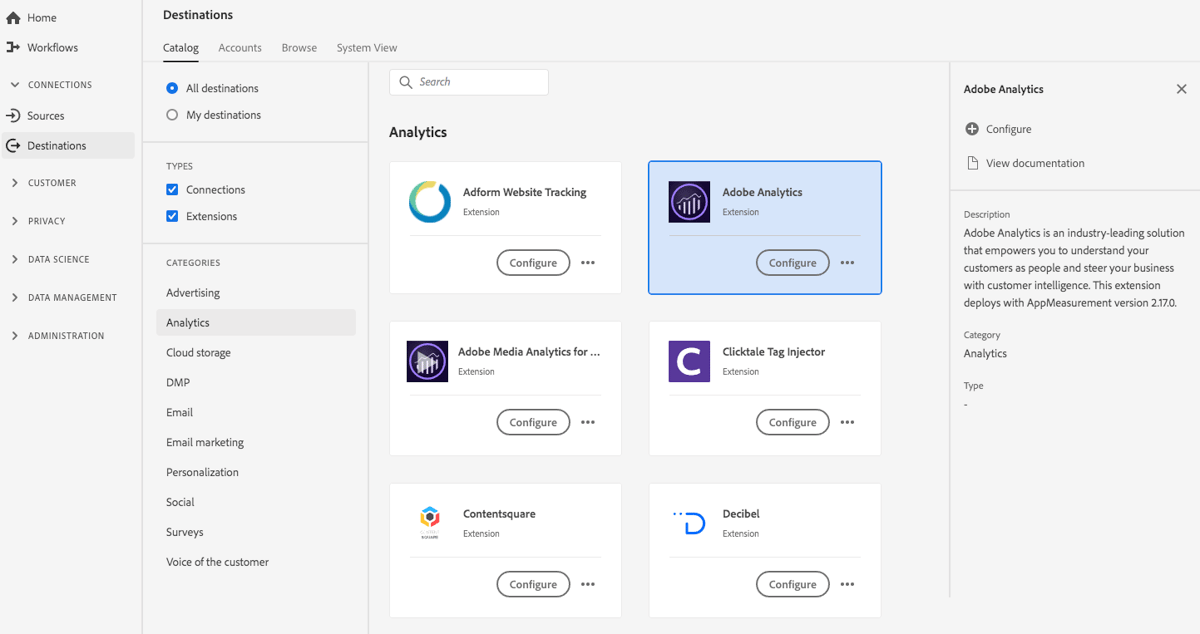Viewport: 1200px width, 634px height.
Task: Open Workflows using its sidebar icon
Action: click(x=14, y=47)
